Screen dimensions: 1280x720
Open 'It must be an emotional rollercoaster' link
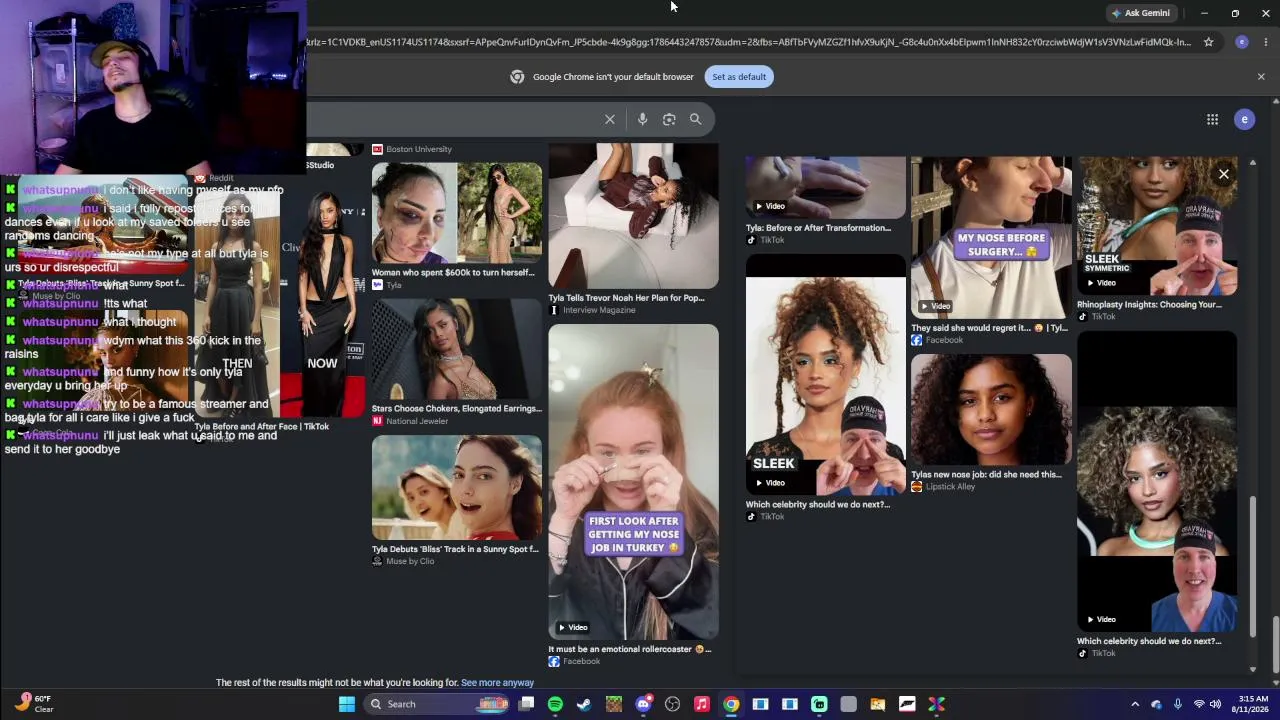630,649
